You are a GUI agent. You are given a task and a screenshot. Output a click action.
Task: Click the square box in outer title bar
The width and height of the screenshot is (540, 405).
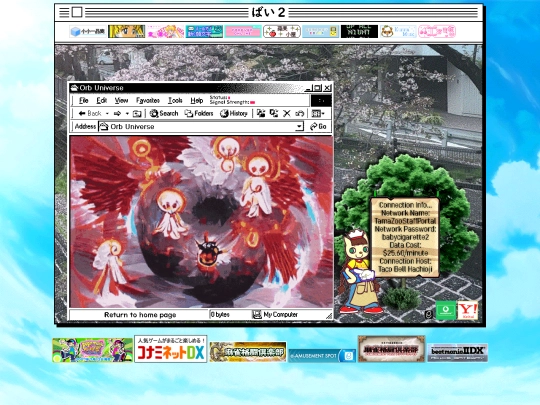(77, 12)
